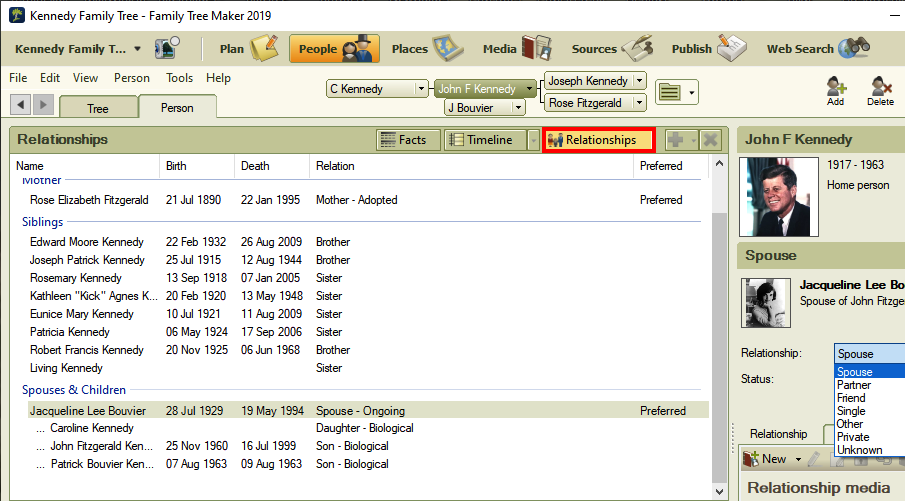Screen dimensions: 905x501
Task: Expand the John F Kennedy dropdown
Action: pyautogui.click(x=529, y=89)
